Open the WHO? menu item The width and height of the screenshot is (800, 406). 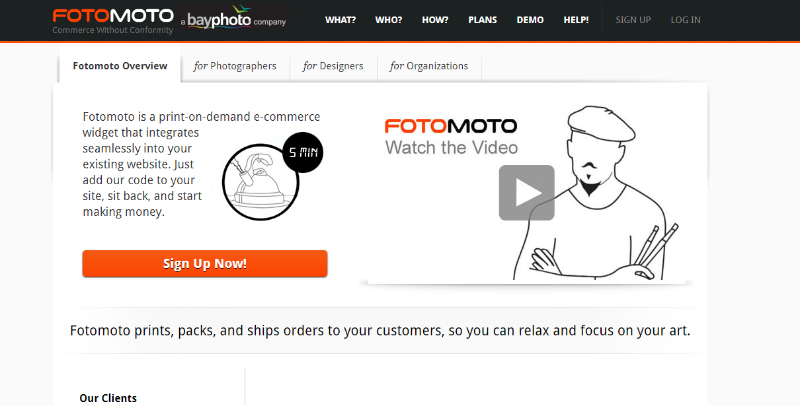[x=388, y=20]
